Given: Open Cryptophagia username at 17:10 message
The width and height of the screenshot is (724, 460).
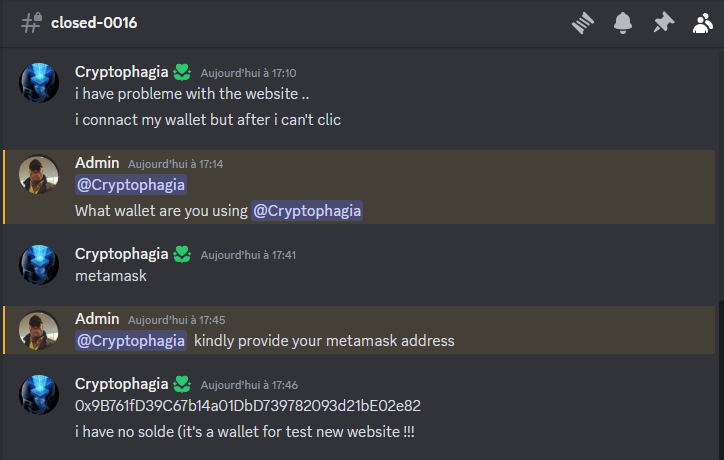Looking at the screenshot, I should tap(121, 72).
